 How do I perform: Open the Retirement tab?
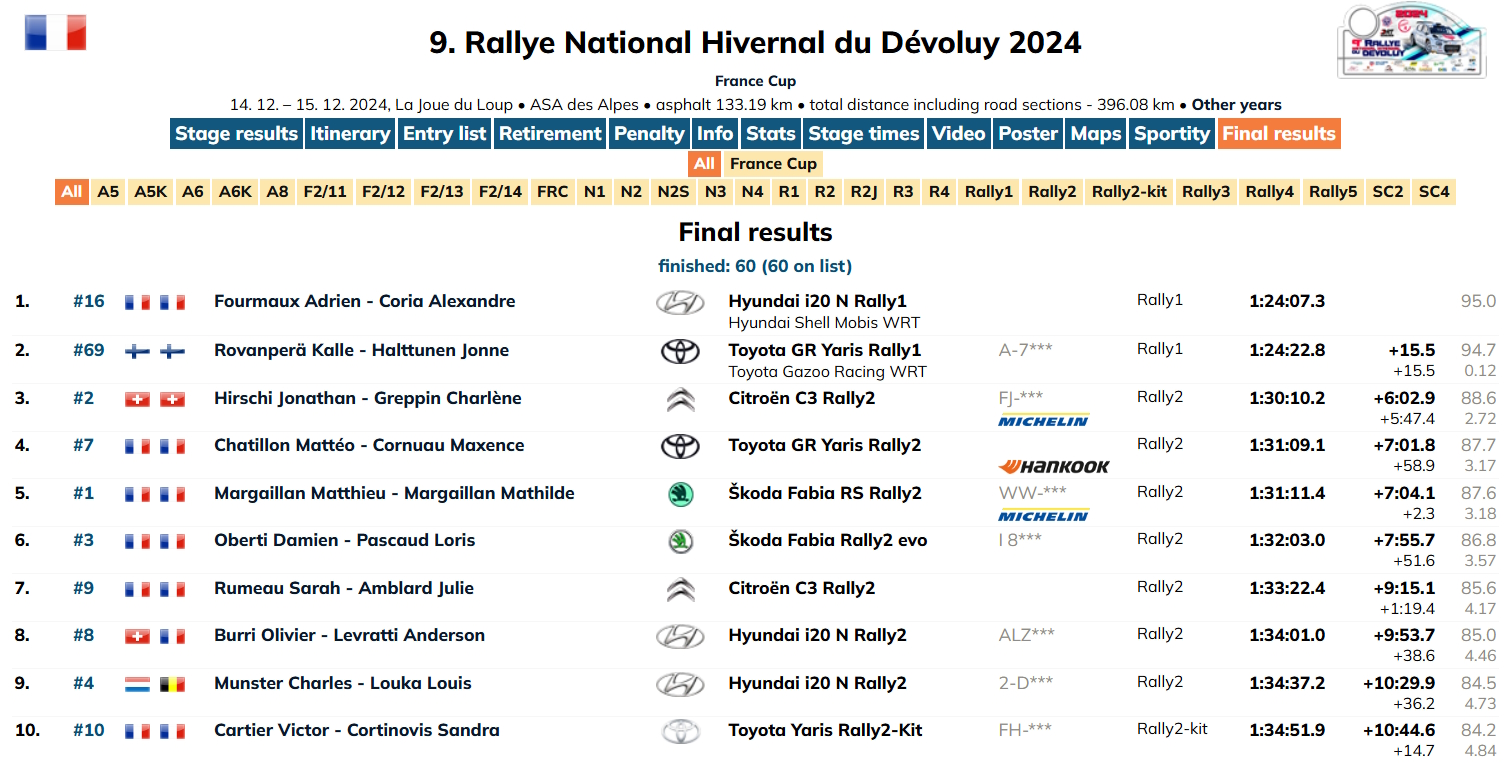click(x=550, y=134)
